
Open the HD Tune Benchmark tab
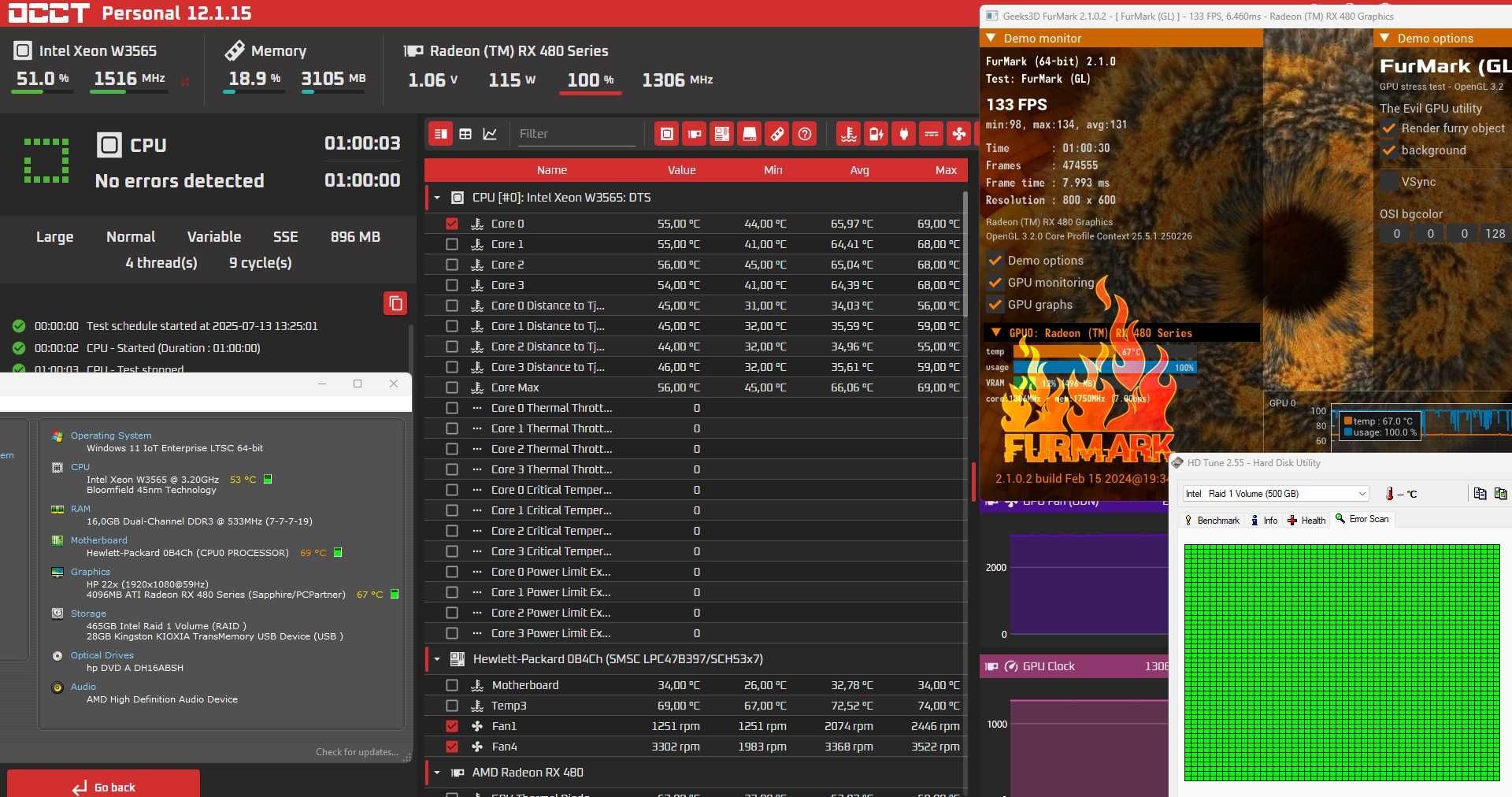click(x=1211, y=521)
